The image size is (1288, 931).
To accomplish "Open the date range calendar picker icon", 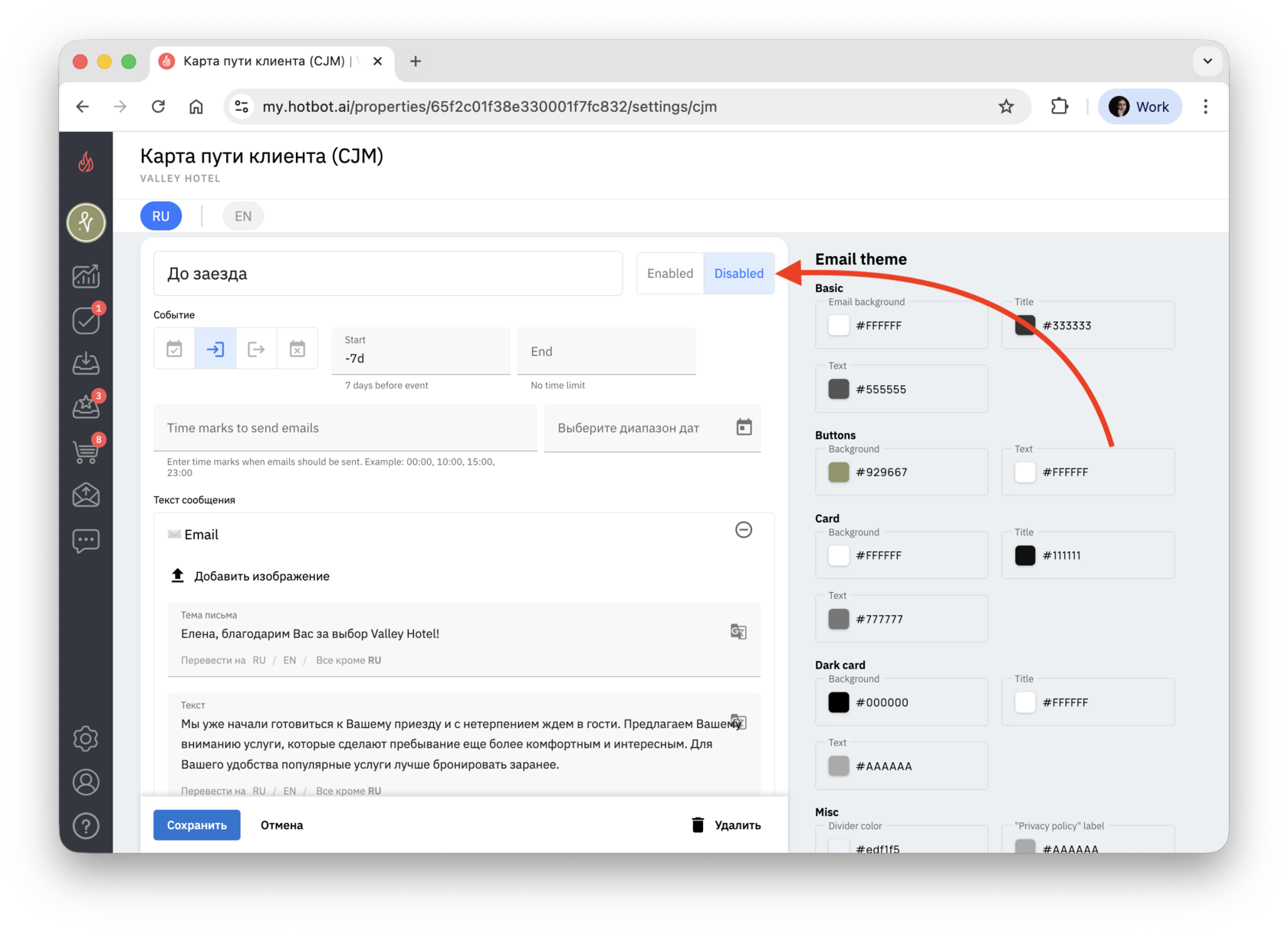I will point(744,427).
